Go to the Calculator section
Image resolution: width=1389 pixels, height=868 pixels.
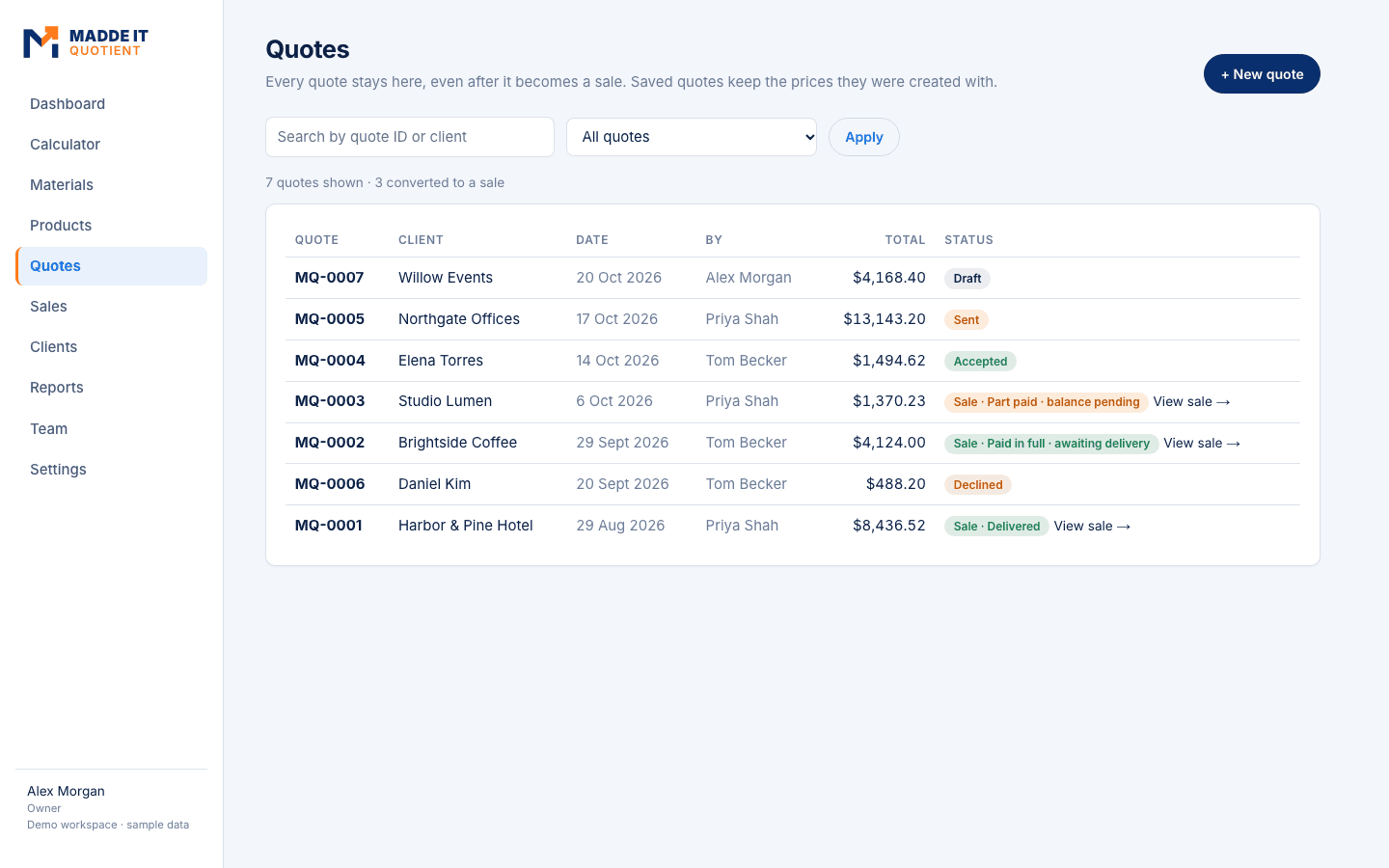pyautogui.click(x=111, y=145)
